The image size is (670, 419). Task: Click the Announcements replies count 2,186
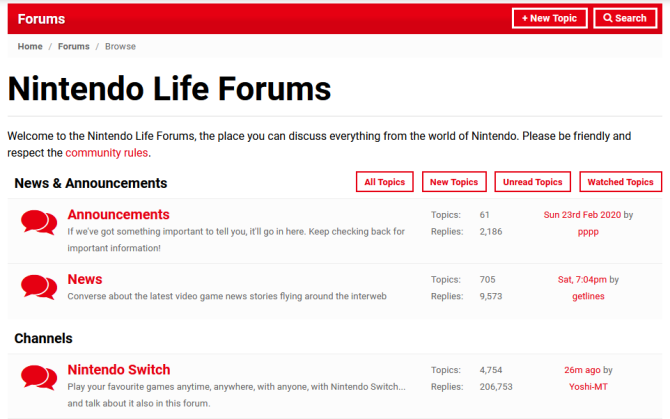point(491,231)
